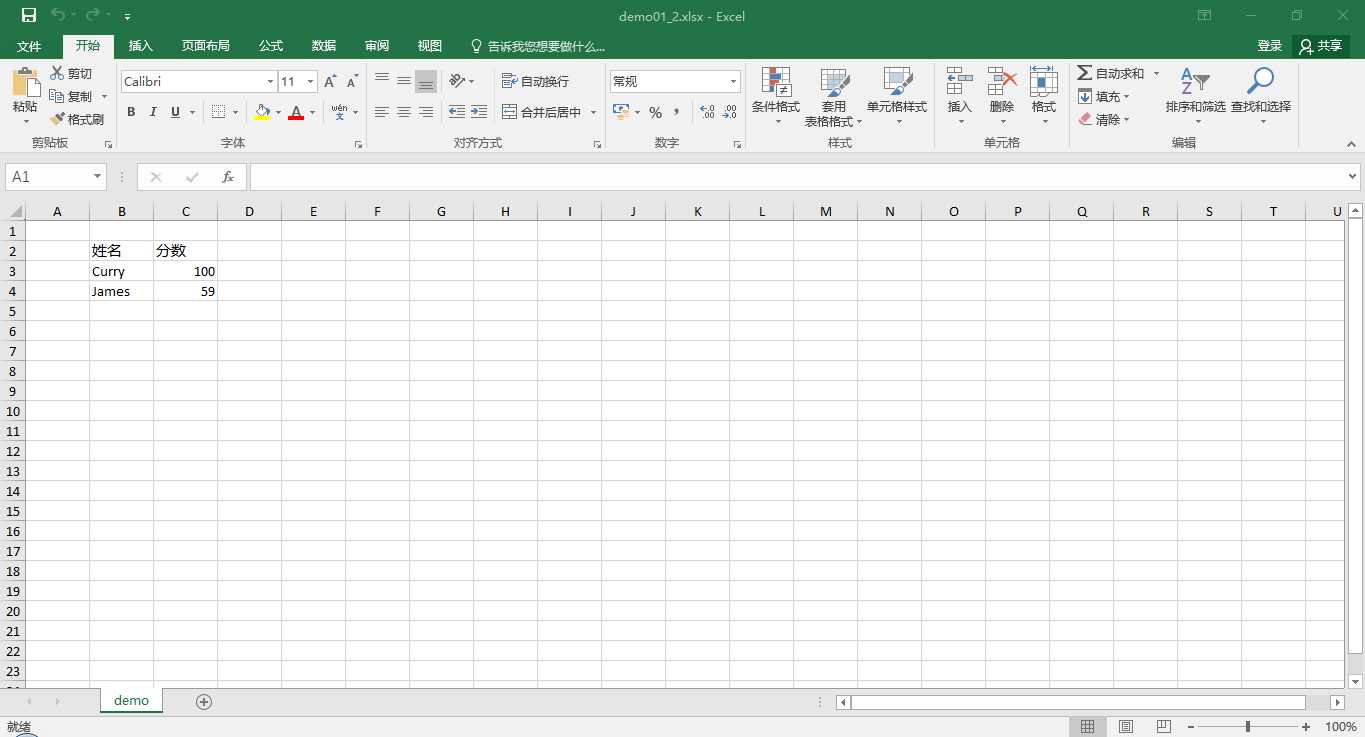Toggle align text right

[x=426, y=112]
